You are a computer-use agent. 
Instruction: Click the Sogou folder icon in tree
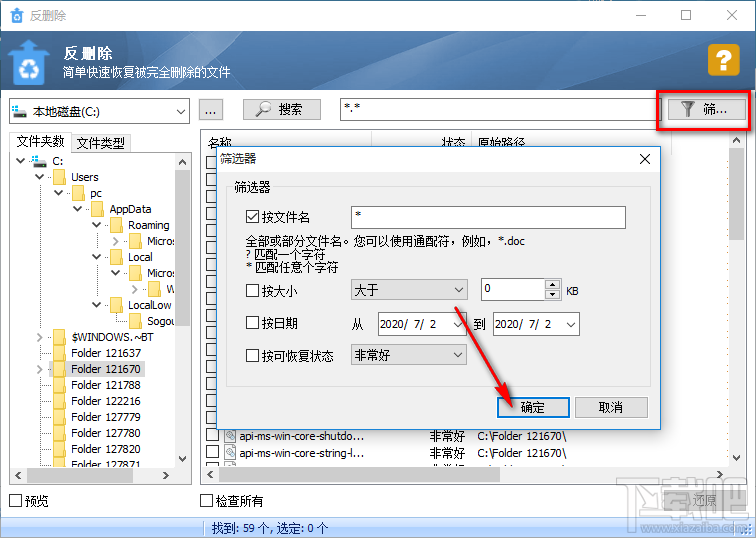(135, 321)
